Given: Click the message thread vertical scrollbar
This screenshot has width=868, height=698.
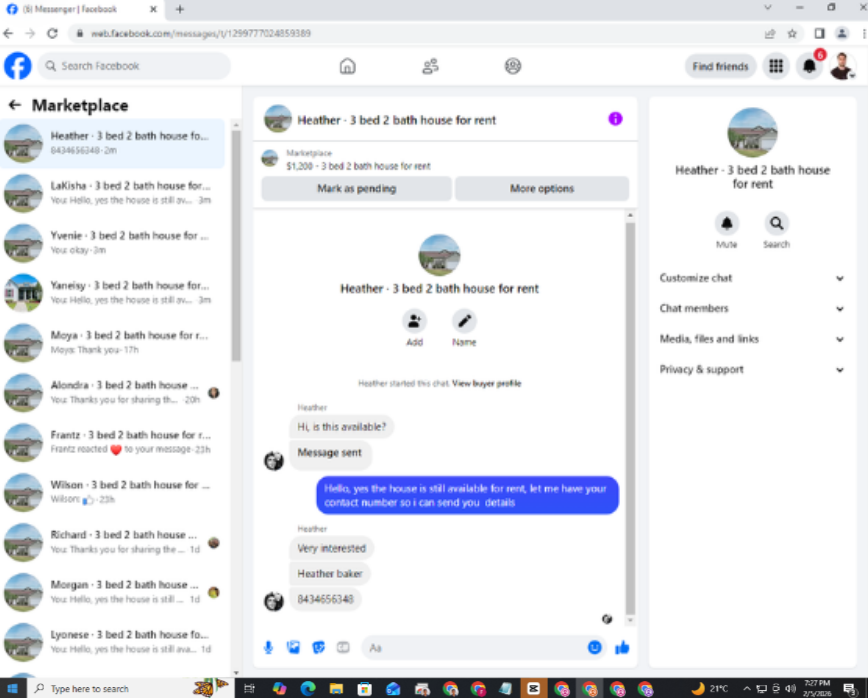Looking at the screenshot, I should tap(629, 418).
